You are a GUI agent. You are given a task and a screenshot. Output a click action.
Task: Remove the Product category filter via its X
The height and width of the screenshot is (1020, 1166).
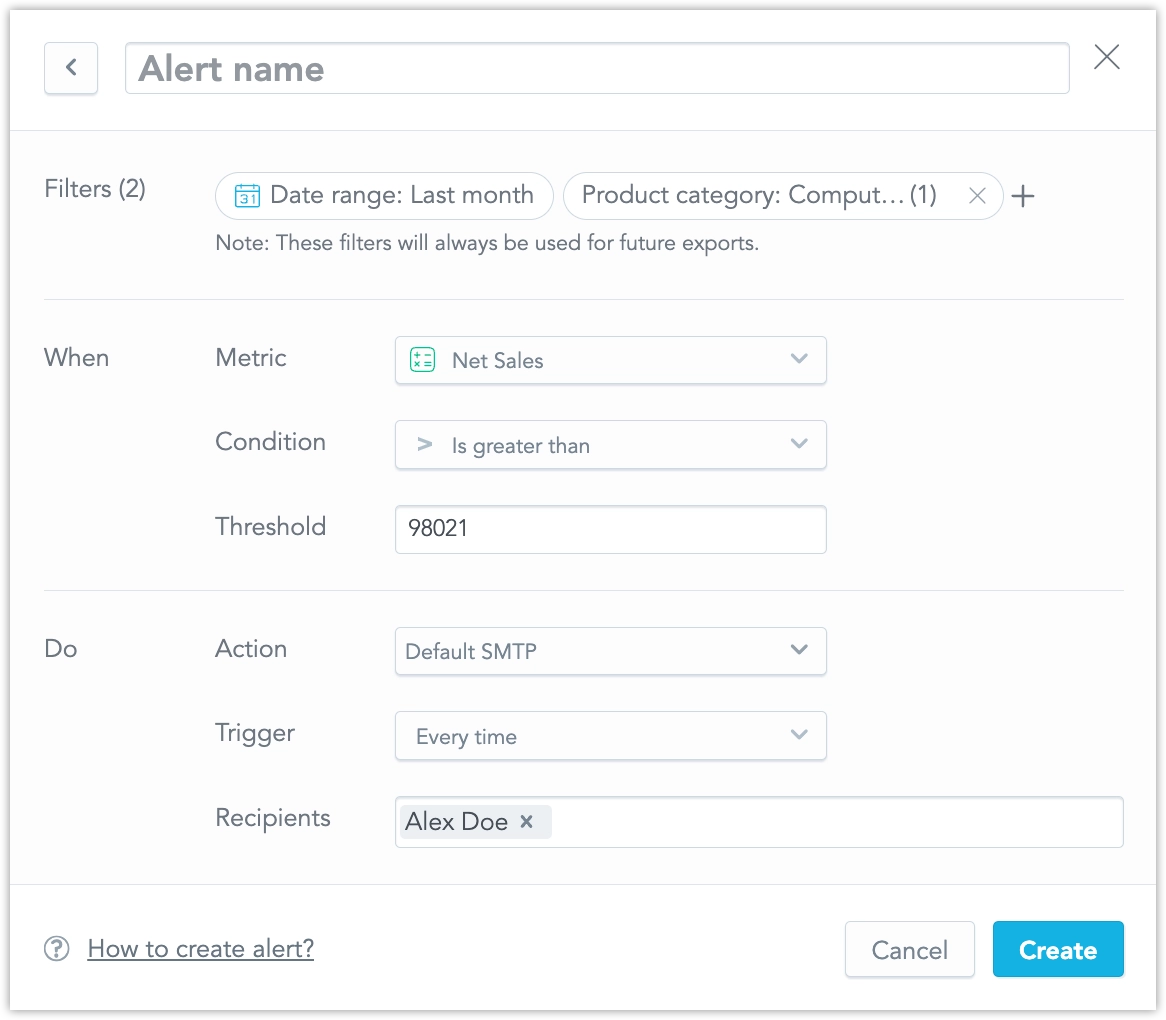[x=977, y=196]
